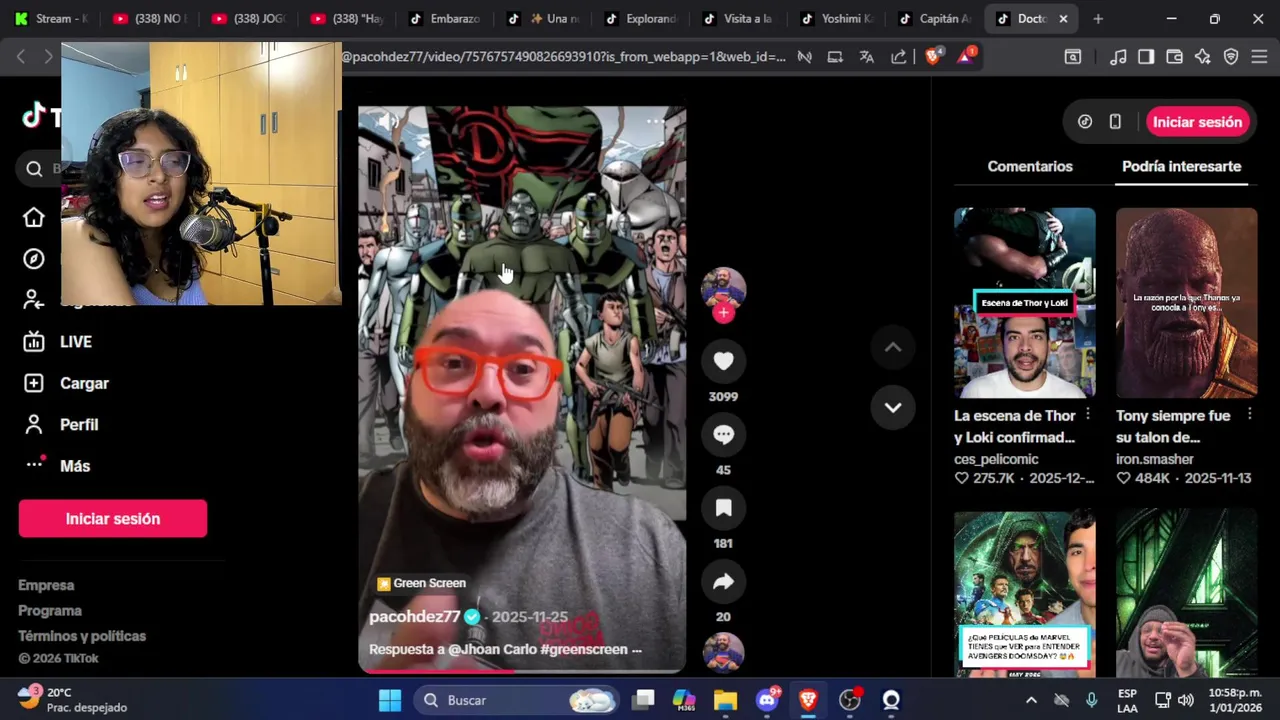This screenshot has width=1280, height=720.
Task: Open the spinning sound disc avatar
Action: point(723,652)
